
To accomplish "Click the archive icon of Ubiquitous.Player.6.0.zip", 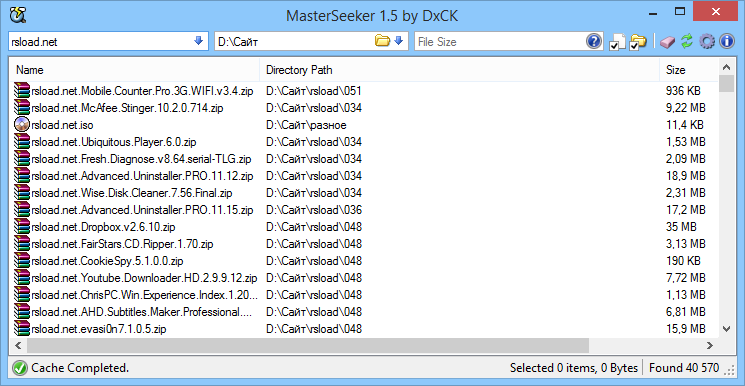I will pos(22,142).
